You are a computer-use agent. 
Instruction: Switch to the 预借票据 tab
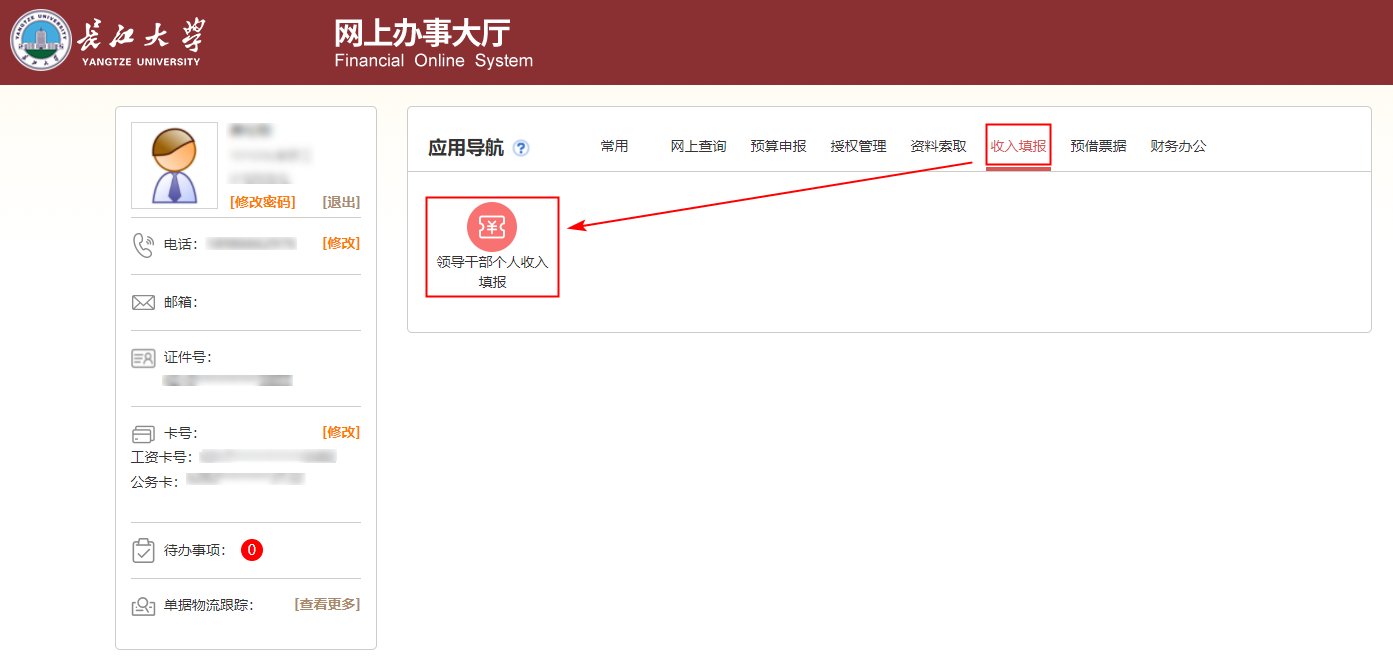pos(1098,146)
